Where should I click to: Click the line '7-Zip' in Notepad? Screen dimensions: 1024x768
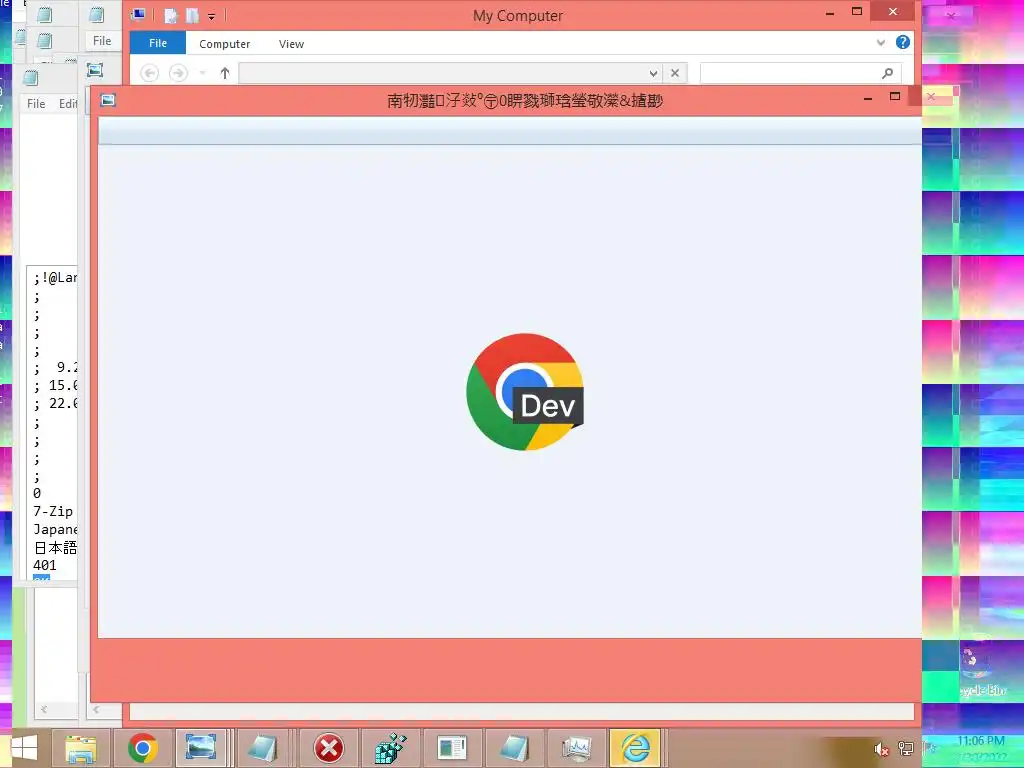(53, 511)
